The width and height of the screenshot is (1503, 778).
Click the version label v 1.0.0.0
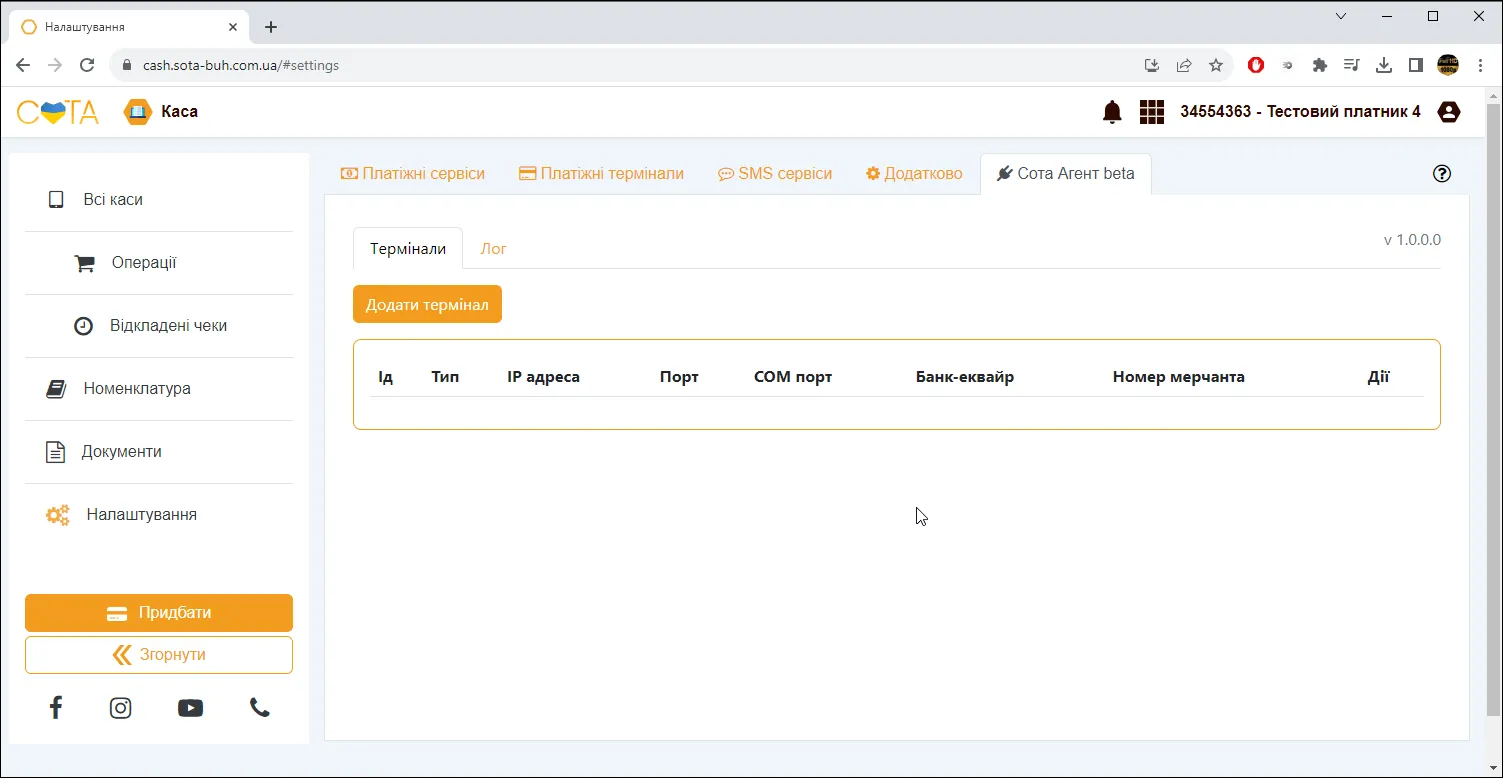point(1412,240)
